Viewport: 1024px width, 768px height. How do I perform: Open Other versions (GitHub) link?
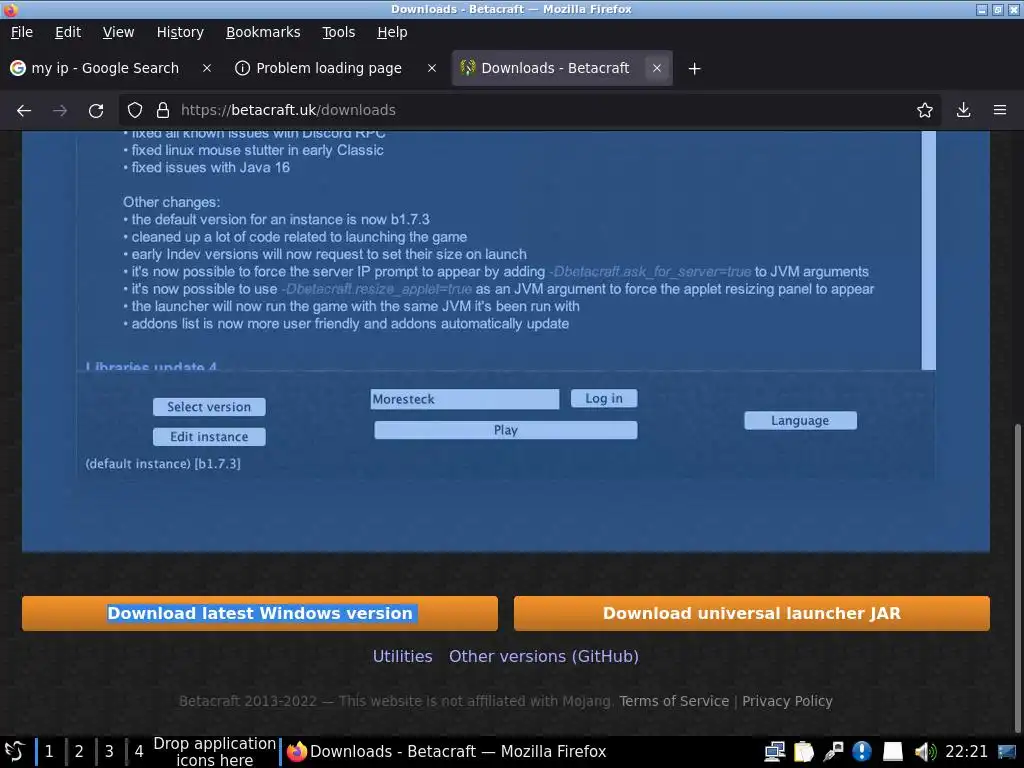pyautogui.click(x=543, y=656)
